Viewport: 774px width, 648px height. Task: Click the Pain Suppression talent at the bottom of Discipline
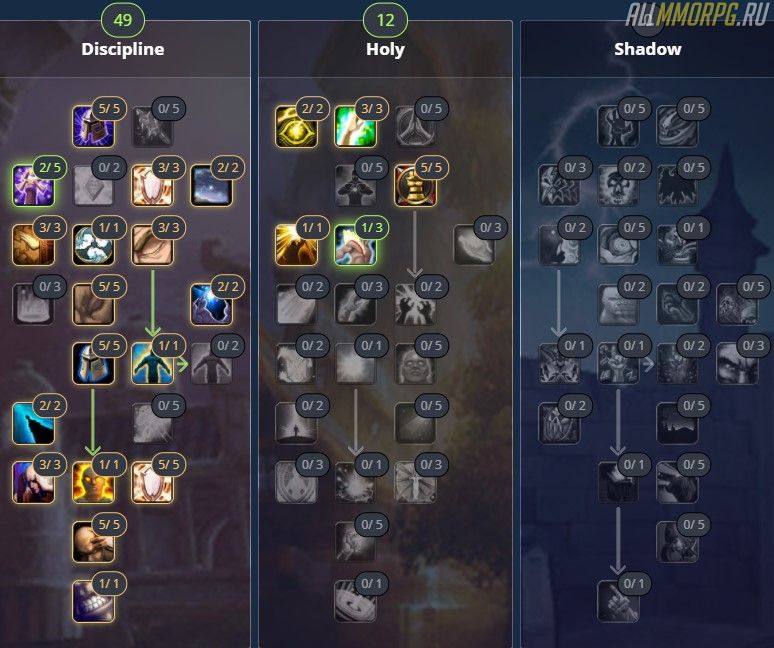point(93,601)
